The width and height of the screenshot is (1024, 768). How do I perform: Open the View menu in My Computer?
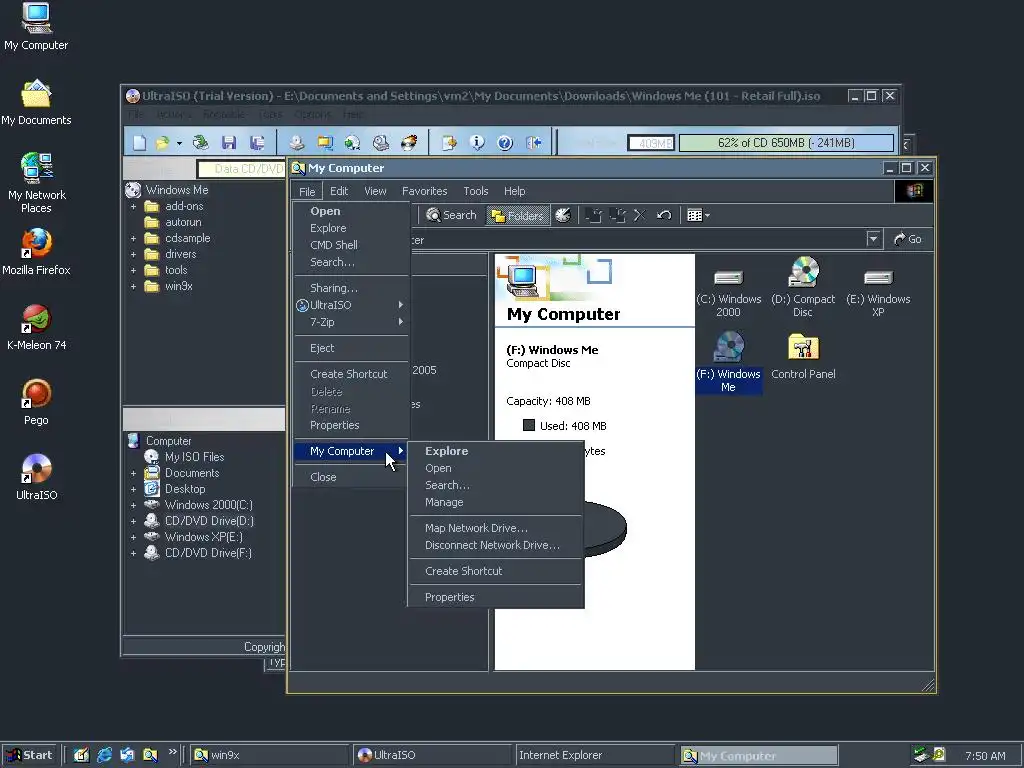(x=376, y=191)
